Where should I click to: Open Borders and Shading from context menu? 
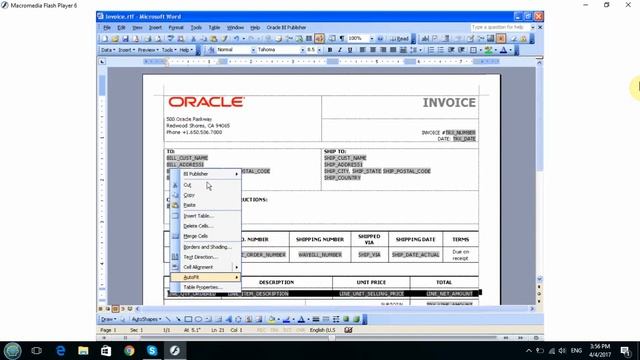coord(205,247)
